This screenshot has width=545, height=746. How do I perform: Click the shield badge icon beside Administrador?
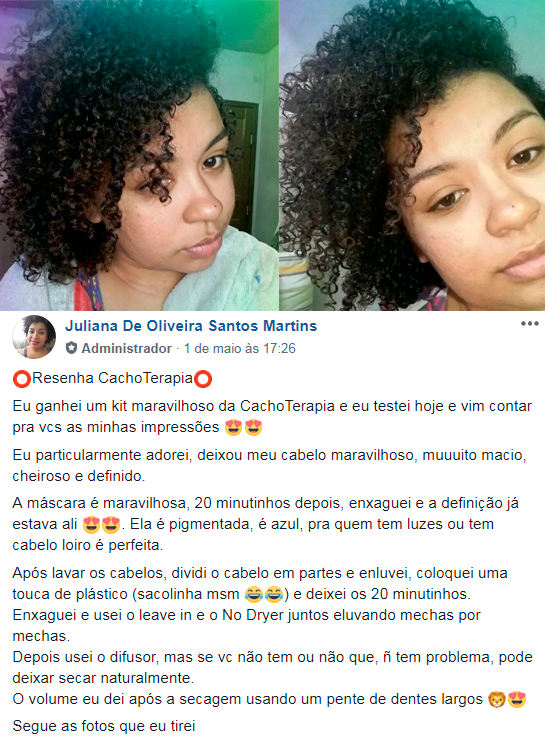point(71,348)
